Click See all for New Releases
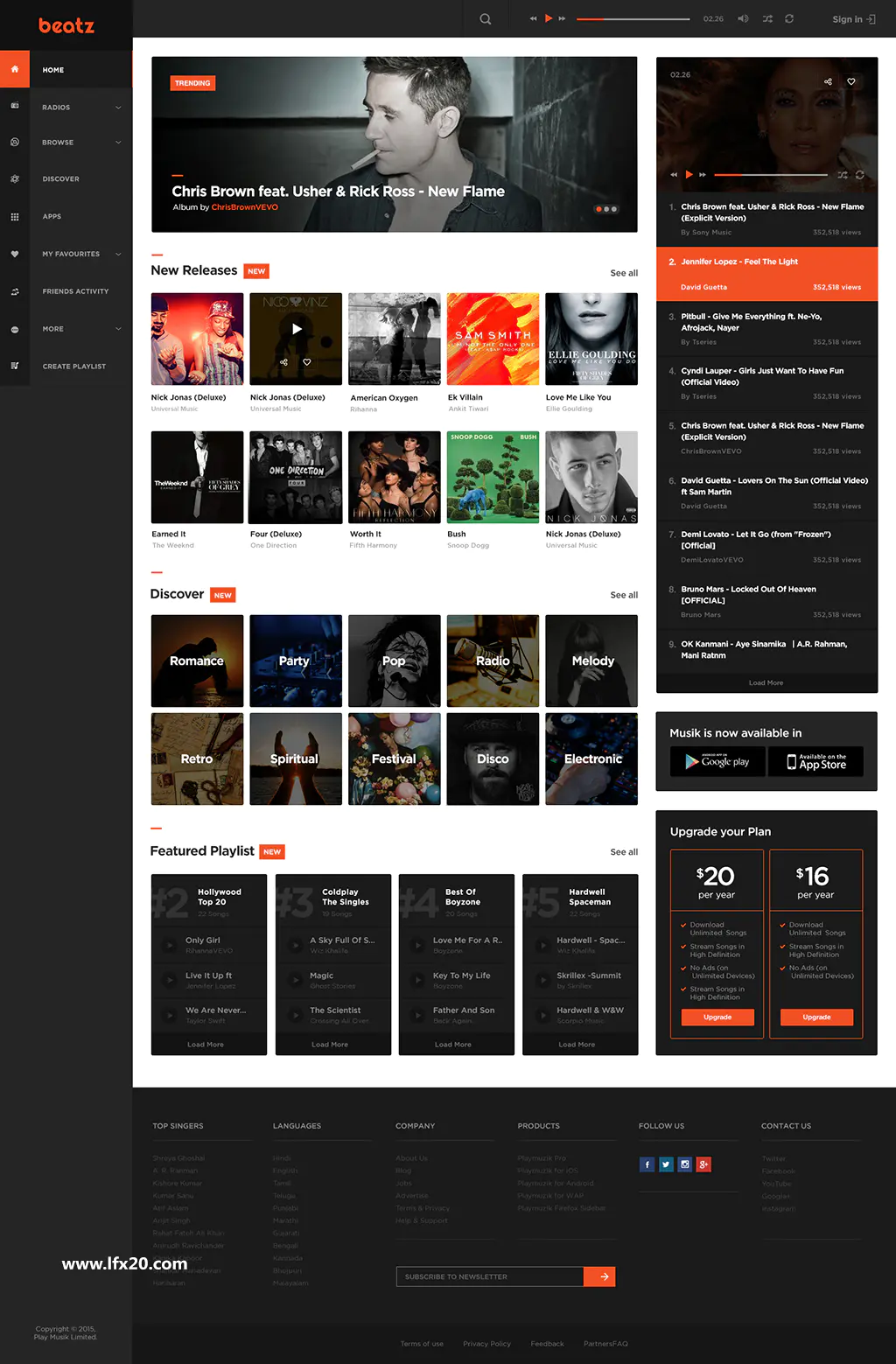The height and width of the screenshot is (1364, 896). 624,273
